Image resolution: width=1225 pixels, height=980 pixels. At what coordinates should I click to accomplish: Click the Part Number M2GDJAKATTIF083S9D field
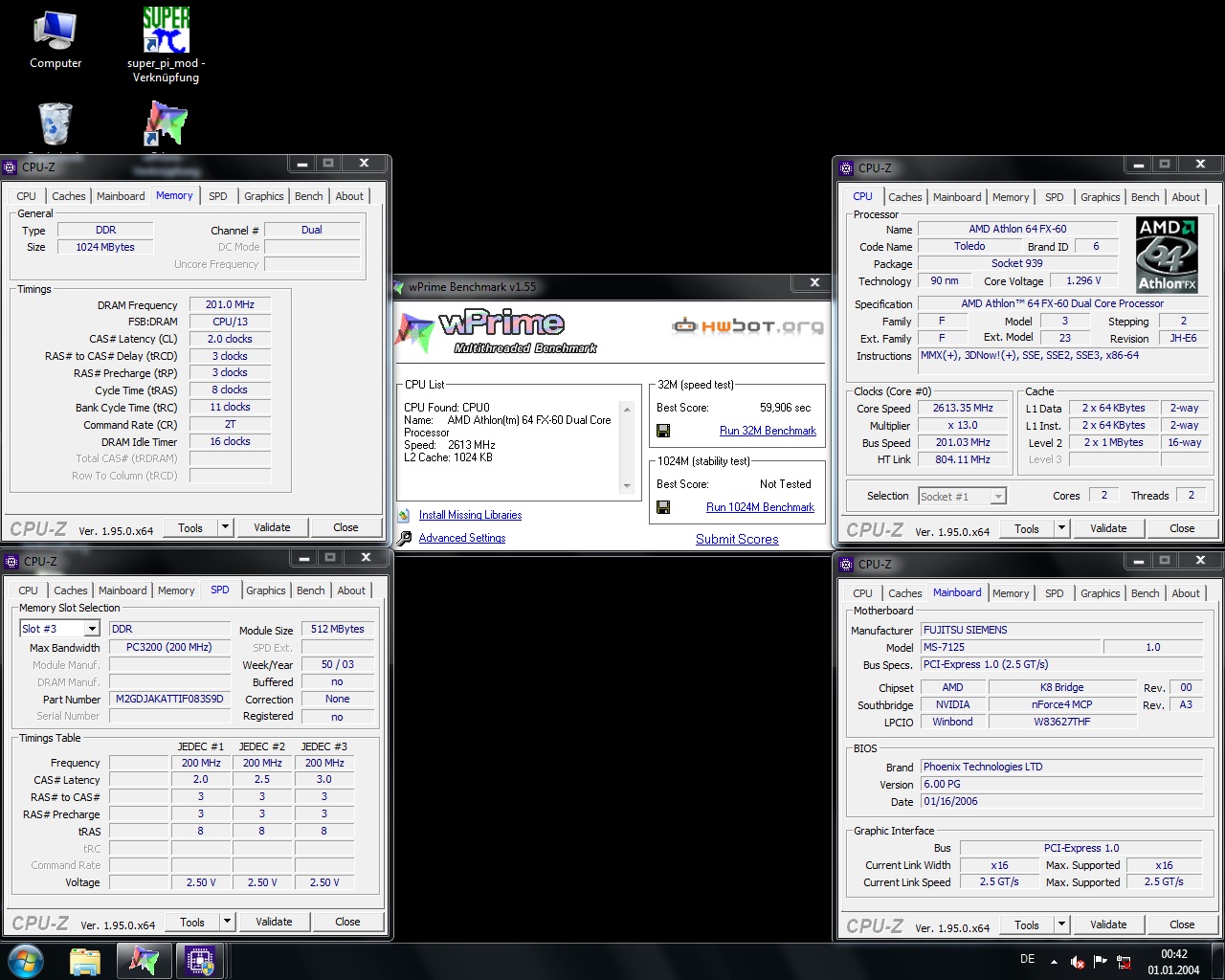click(169, 699)
